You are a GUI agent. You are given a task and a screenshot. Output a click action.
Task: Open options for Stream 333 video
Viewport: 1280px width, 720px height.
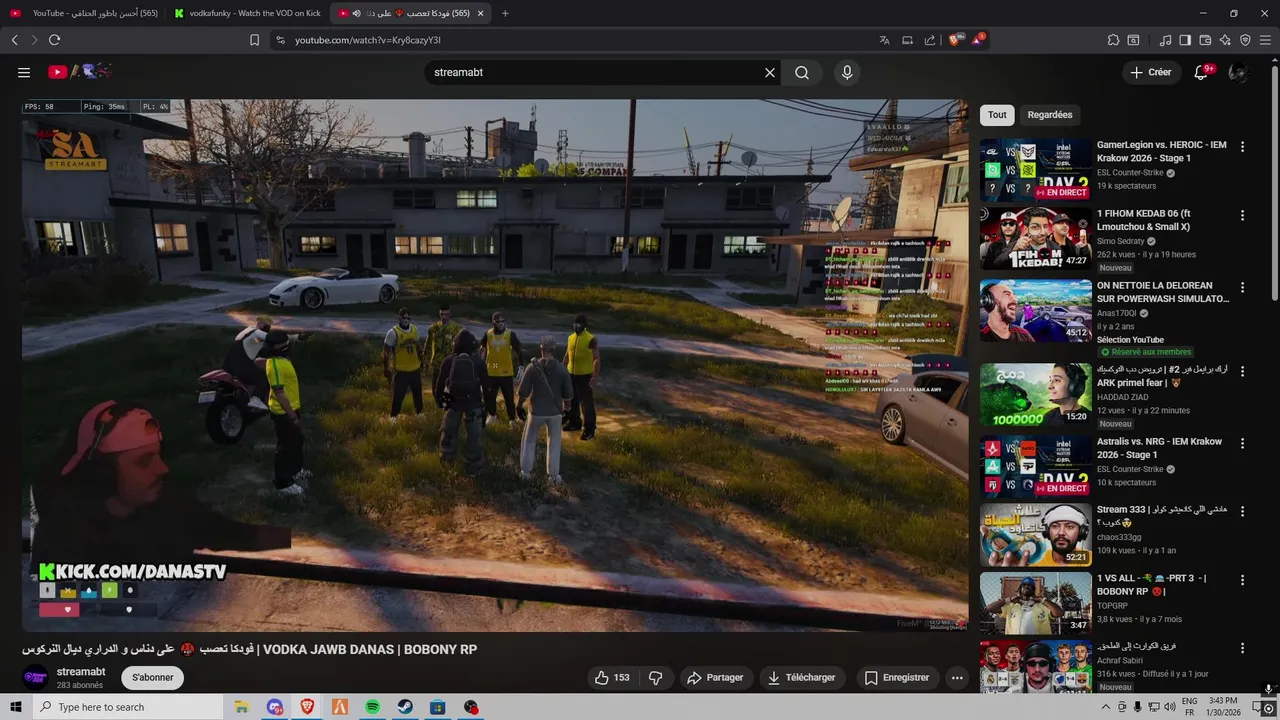point(1243,511)
